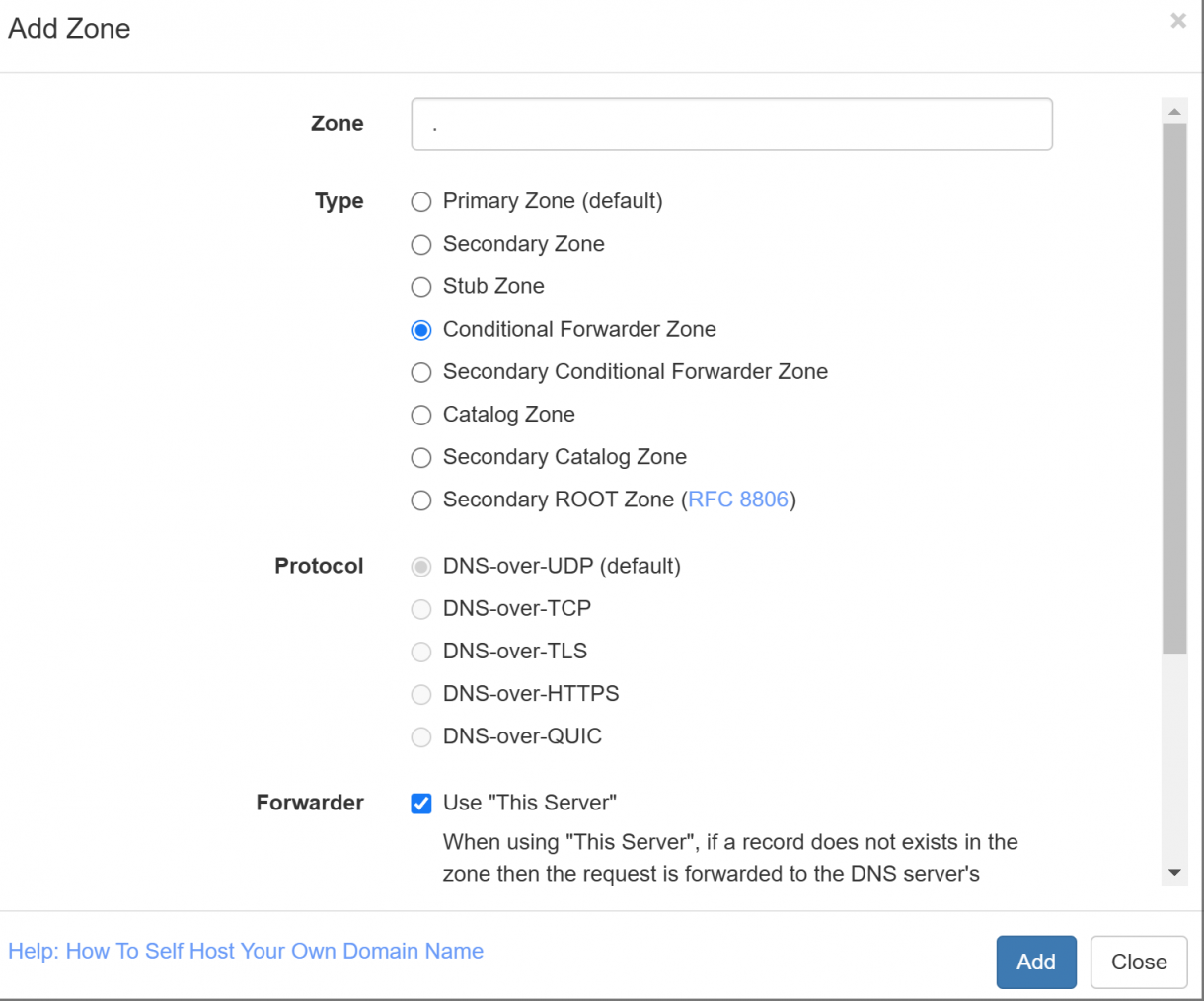
Task: Pick Secondary ROOT Zone type
Action: [x=421, y=500]
